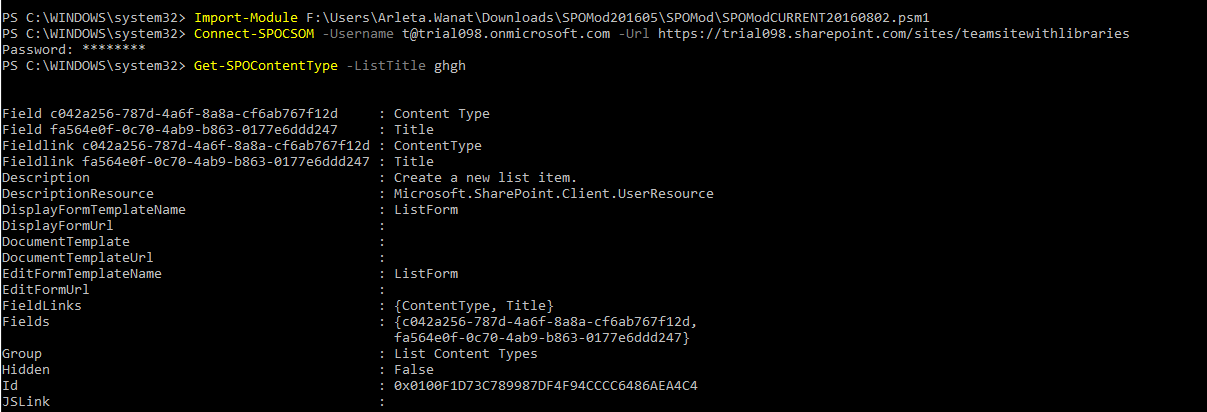Screen dimensions: 1207x412
Task: Click the ghgh list title argument
Action: 450,66
